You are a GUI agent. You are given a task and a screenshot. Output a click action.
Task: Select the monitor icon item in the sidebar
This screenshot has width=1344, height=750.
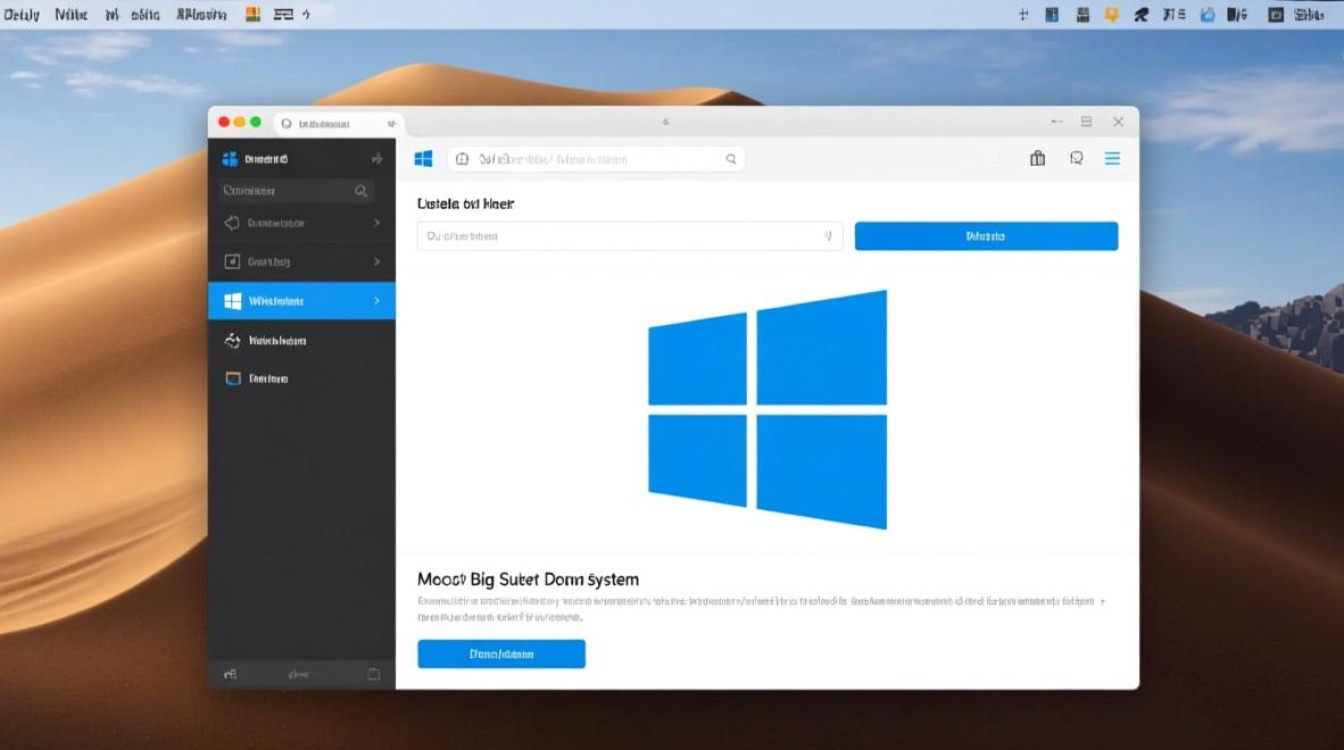(232, 378)
